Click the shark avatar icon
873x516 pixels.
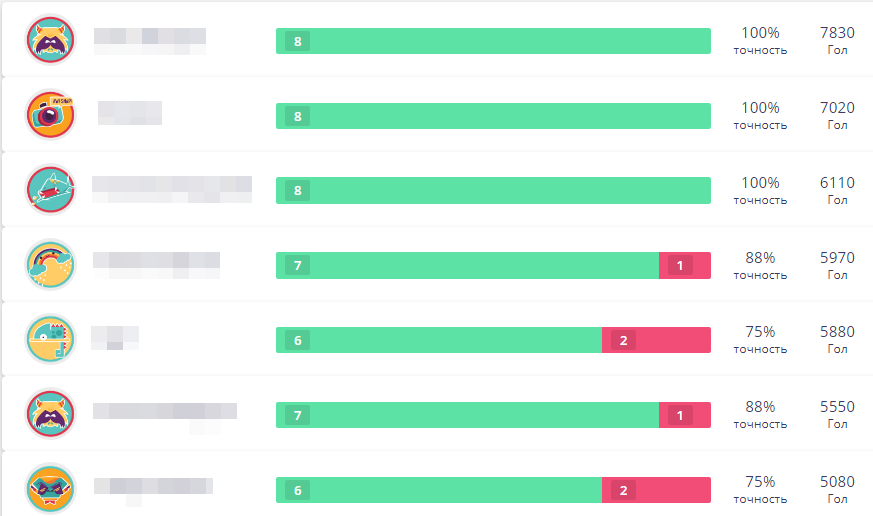[x=51, y=190]
